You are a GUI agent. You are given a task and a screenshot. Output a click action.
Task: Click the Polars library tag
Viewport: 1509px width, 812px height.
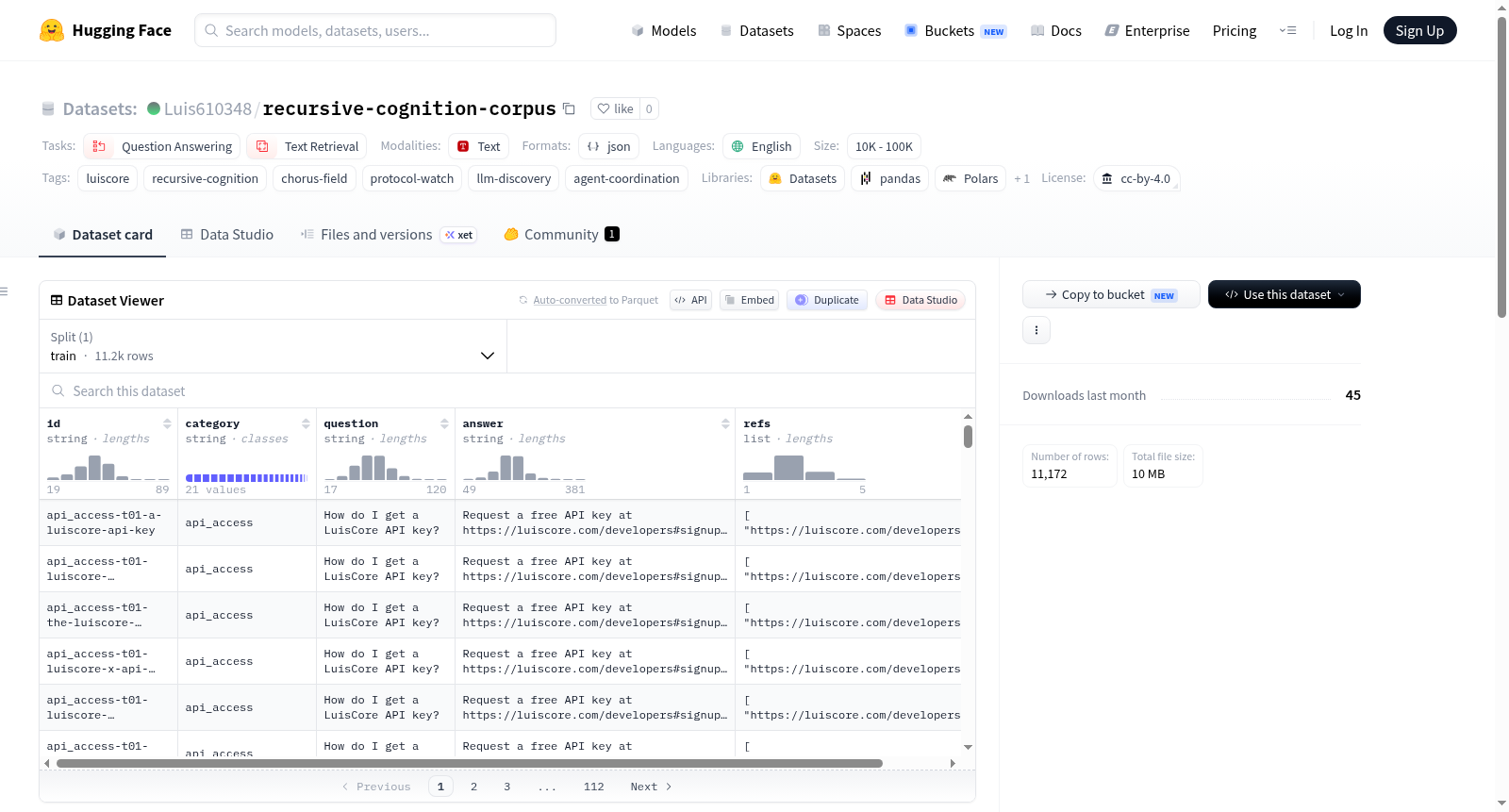[x=970, y=178]
